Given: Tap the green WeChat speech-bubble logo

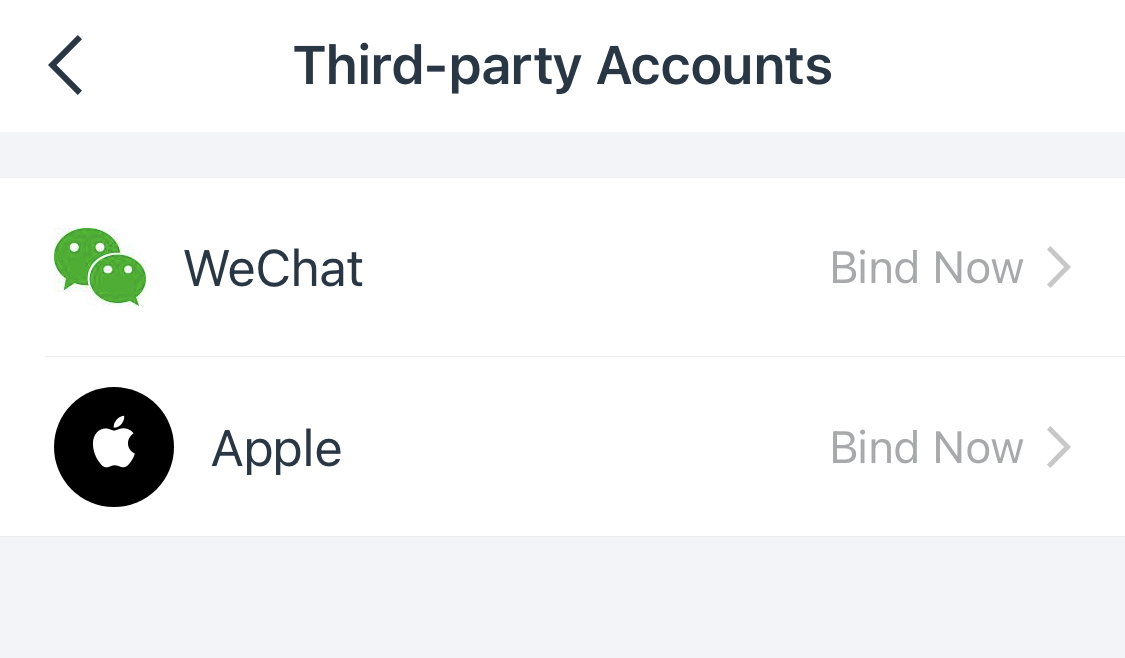Looking at the screenshot, I should click(x=100, y=267).
